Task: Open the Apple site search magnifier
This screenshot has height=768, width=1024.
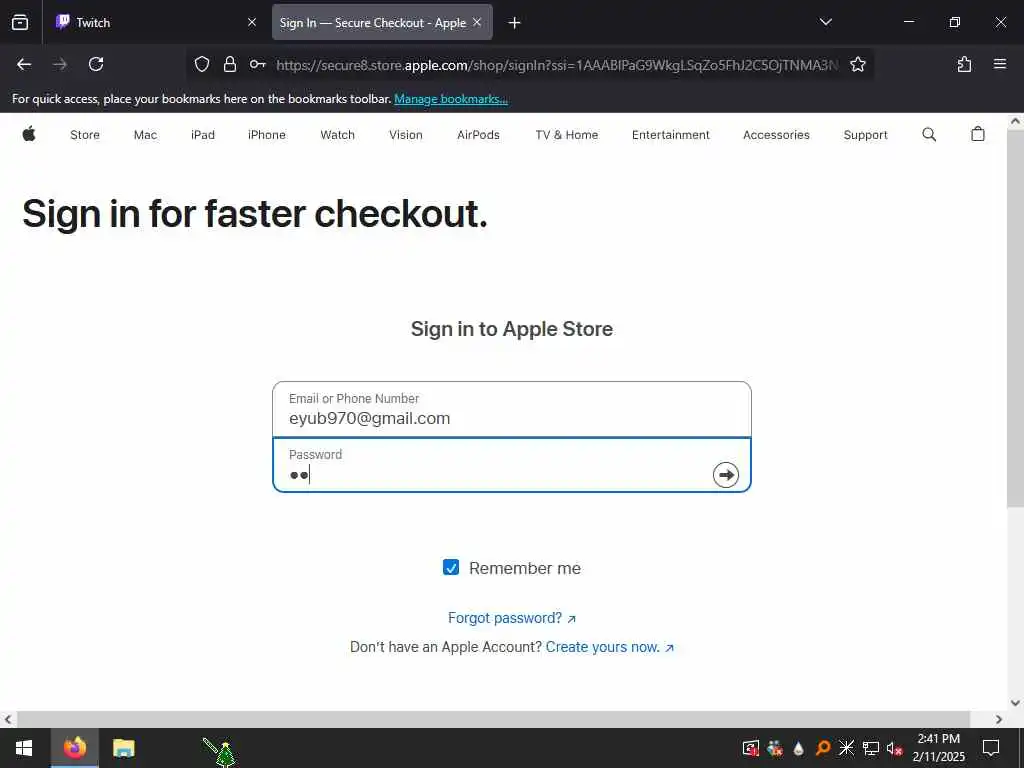Action: [x=929, y=135]
